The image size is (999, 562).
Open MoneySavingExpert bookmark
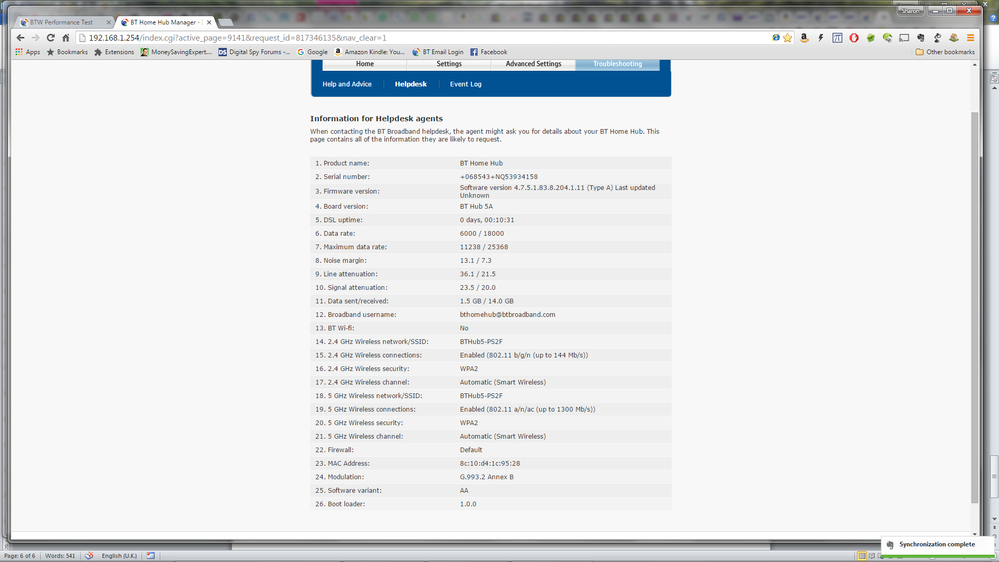[176, 52]
